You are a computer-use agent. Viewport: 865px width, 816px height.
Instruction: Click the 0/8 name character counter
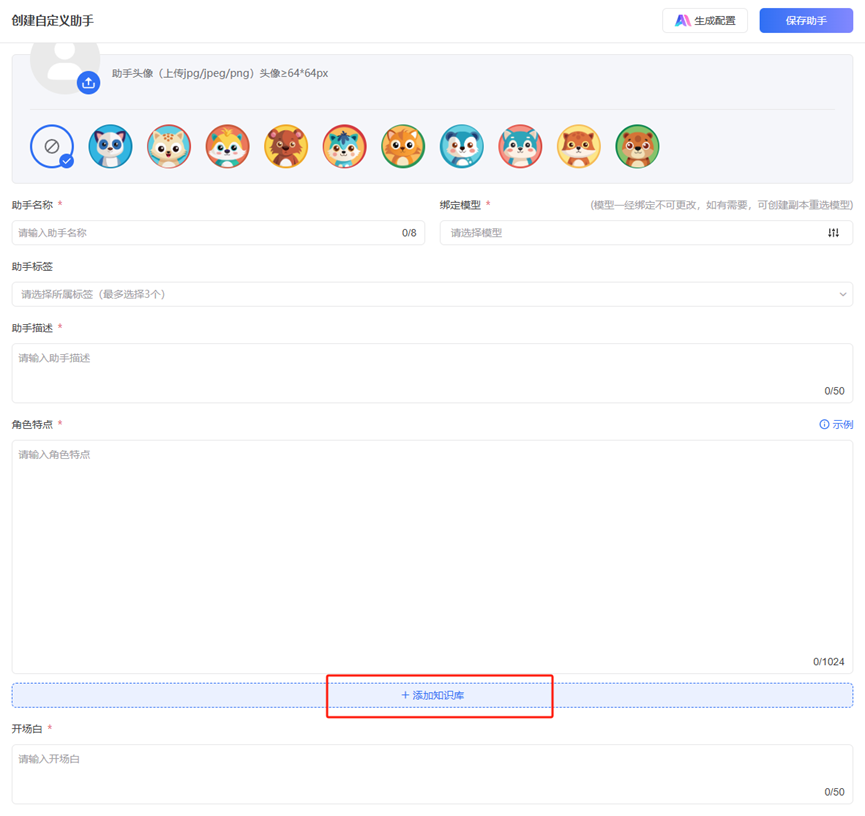(x=409, y=233)
